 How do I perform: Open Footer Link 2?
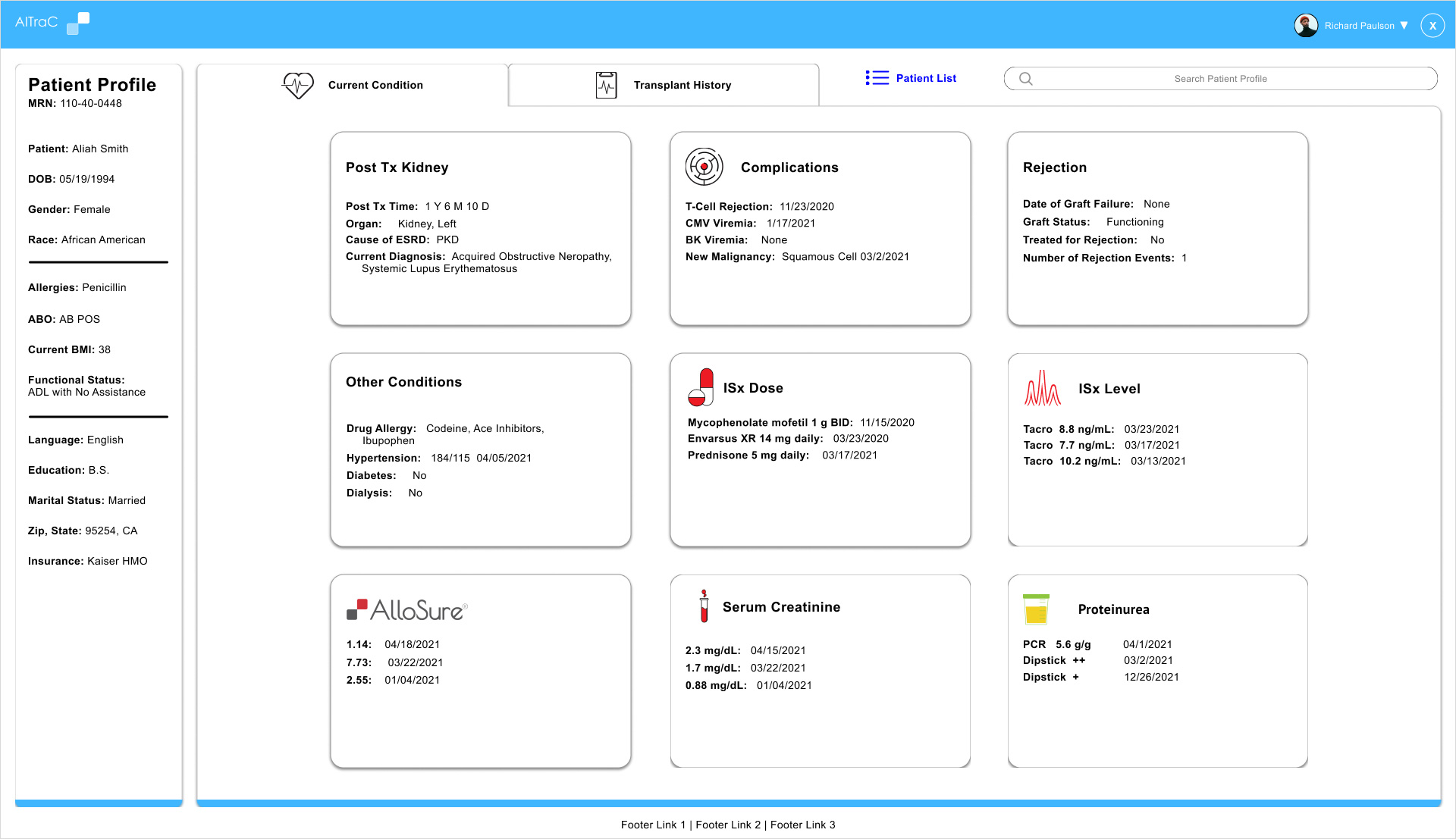pyautogui.click(x=728, y=825)
